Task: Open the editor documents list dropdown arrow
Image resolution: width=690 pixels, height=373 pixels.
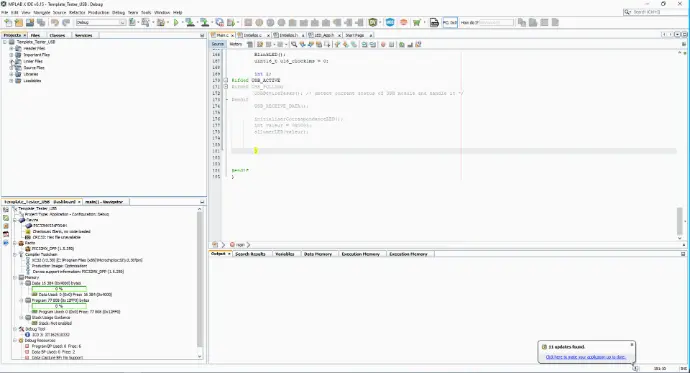Action: pyautogui.click(x=677, y=35)
